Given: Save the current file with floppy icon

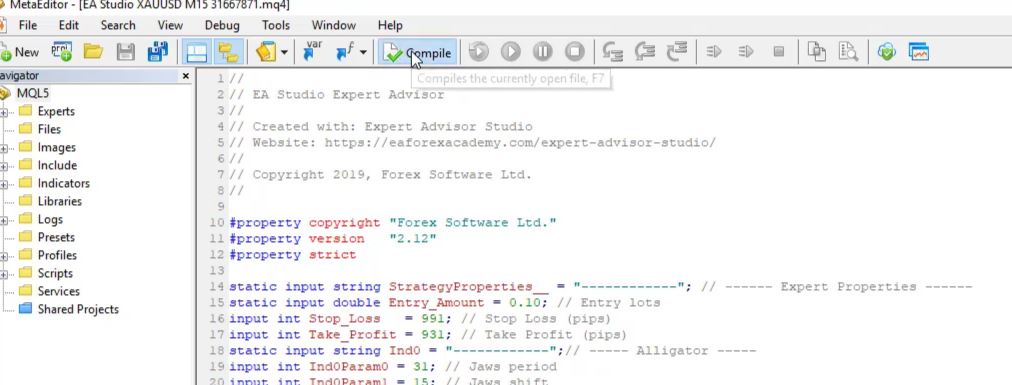Looking at the screenshot, I should (125, 52).
